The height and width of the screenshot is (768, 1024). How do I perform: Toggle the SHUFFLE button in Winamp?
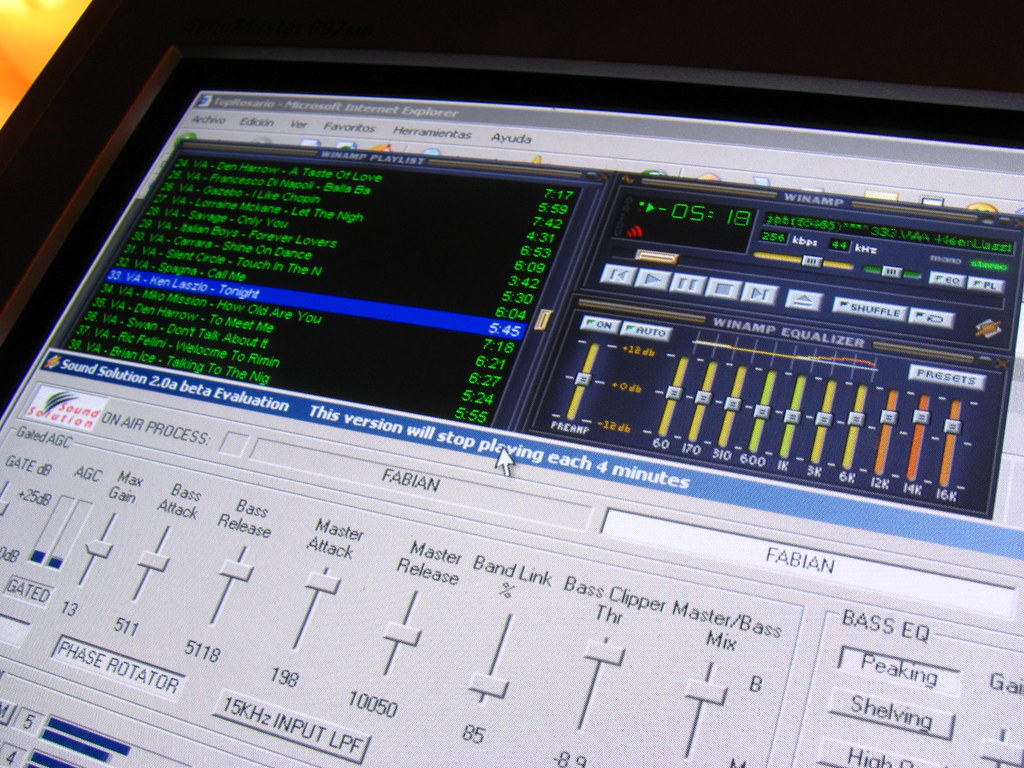869,309
